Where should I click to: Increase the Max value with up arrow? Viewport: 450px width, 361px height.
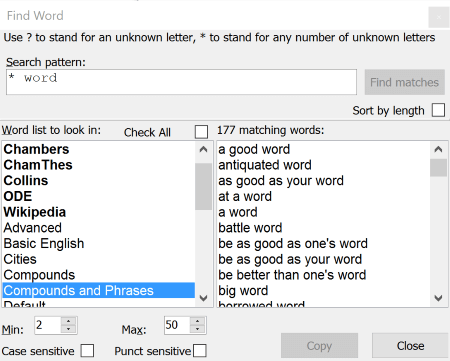click(198, 321)
